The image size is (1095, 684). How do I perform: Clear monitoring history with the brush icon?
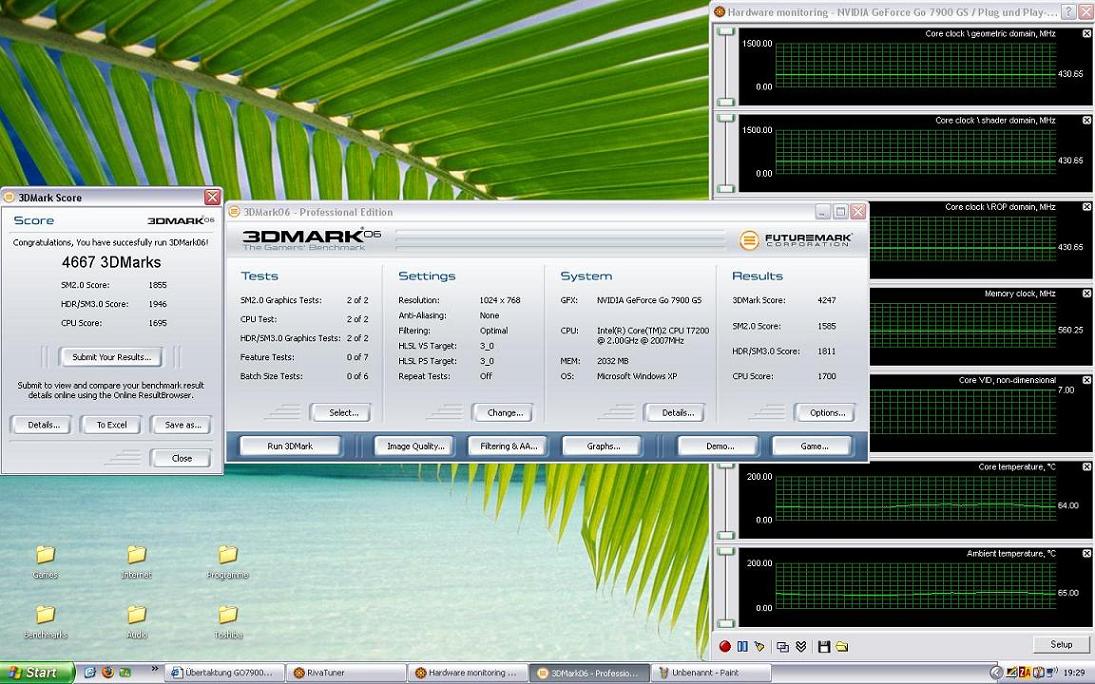pyautogui.click(x=759, y=646)
